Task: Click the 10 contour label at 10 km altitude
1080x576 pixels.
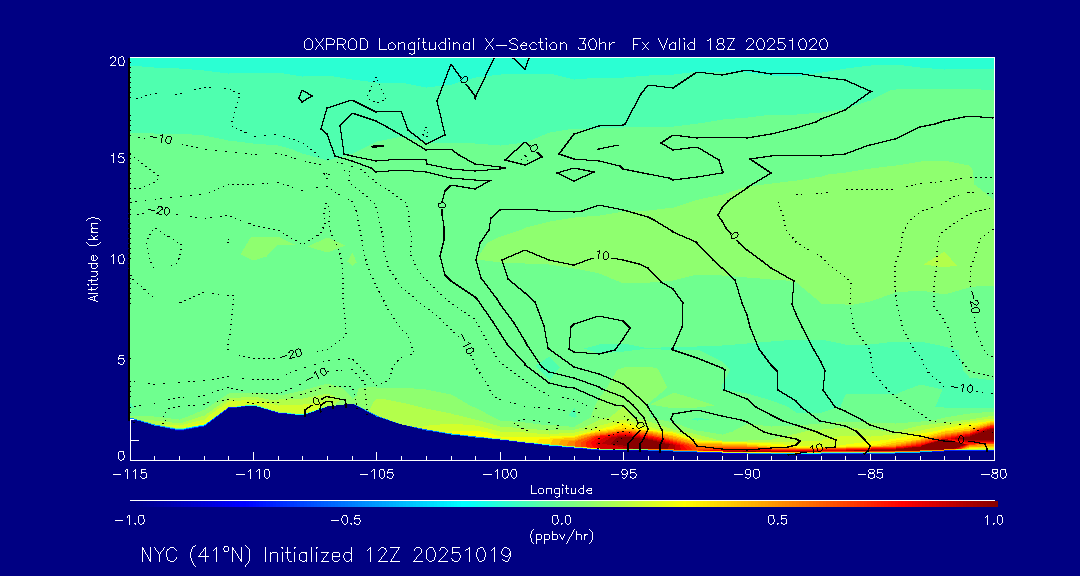Action: tap(601, 256)
